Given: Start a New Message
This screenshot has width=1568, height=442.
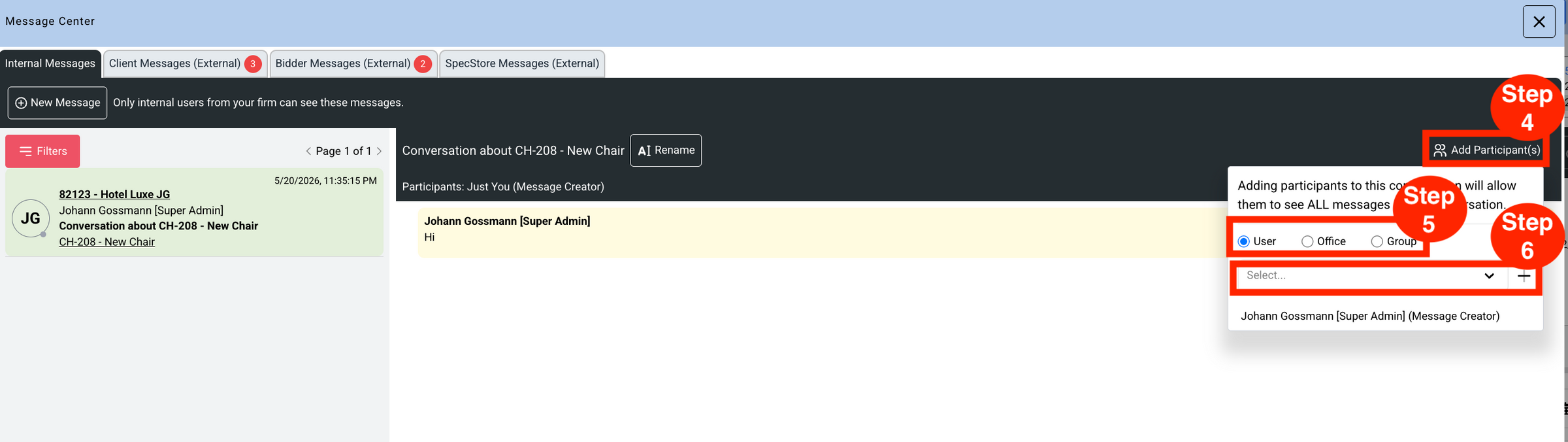Looking at the screenshot, I should click(x=57, y=103).
